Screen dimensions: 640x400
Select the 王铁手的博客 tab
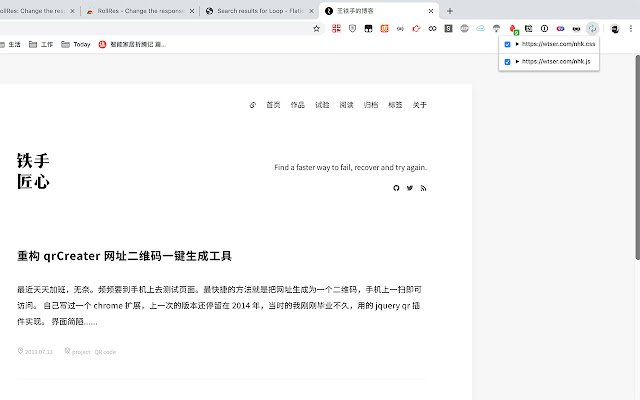(378, 11)
